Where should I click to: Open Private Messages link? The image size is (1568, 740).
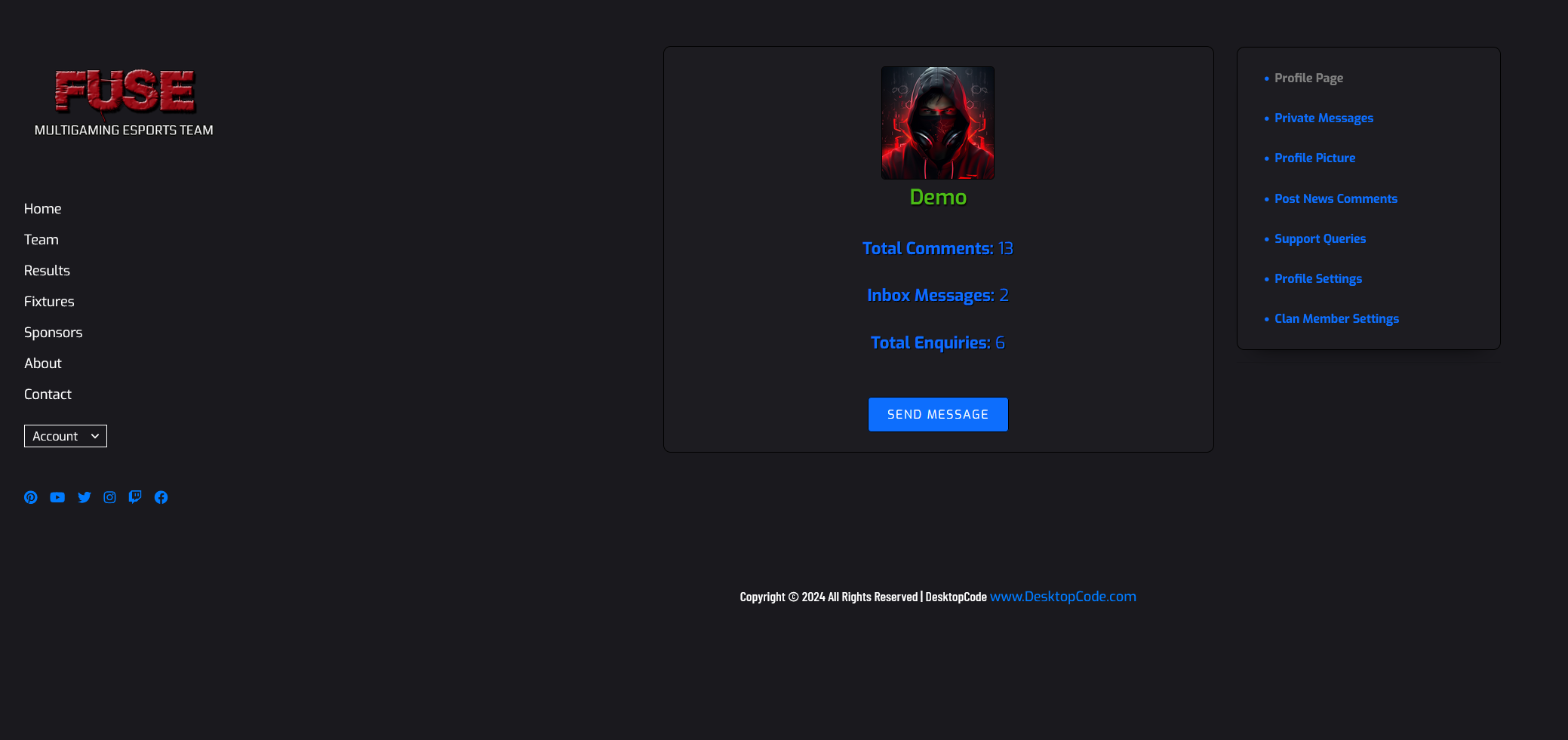pos(1324,118)
